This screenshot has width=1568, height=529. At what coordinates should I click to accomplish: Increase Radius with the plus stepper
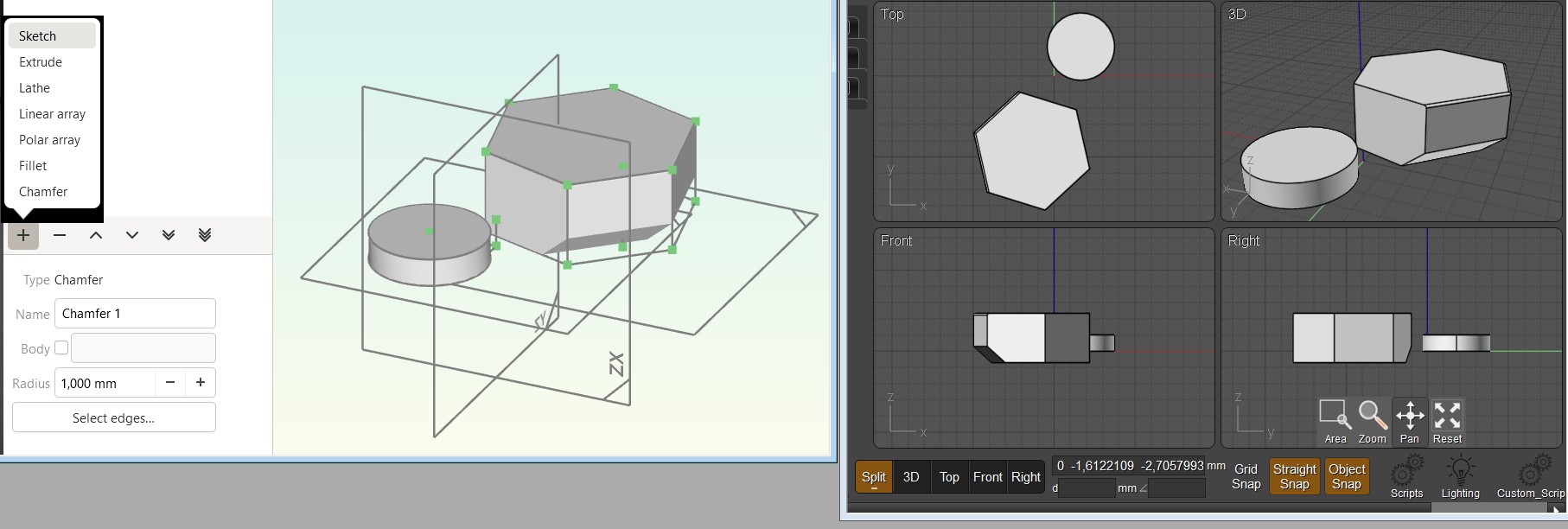tap(201, 382)
